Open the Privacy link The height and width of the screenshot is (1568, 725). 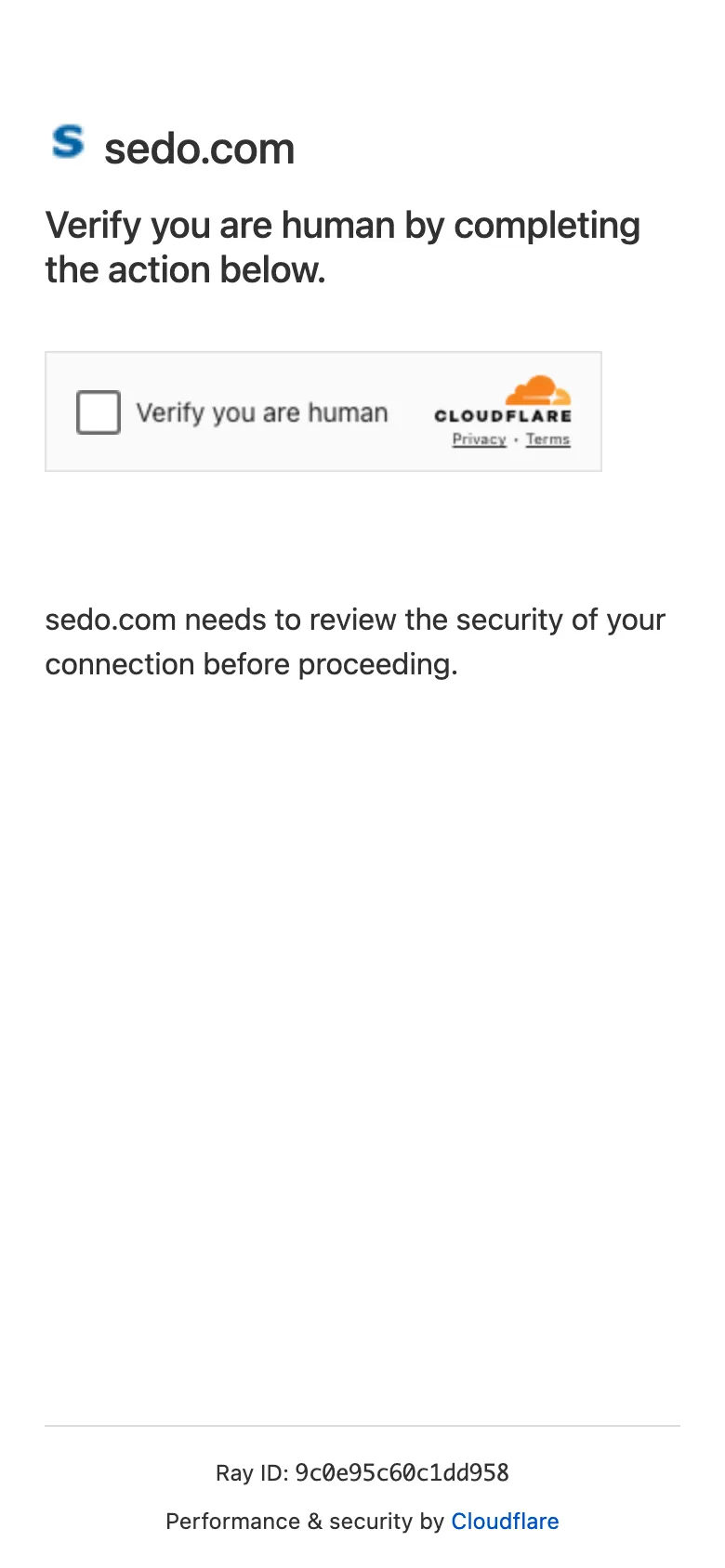click(x=479, y=439)
